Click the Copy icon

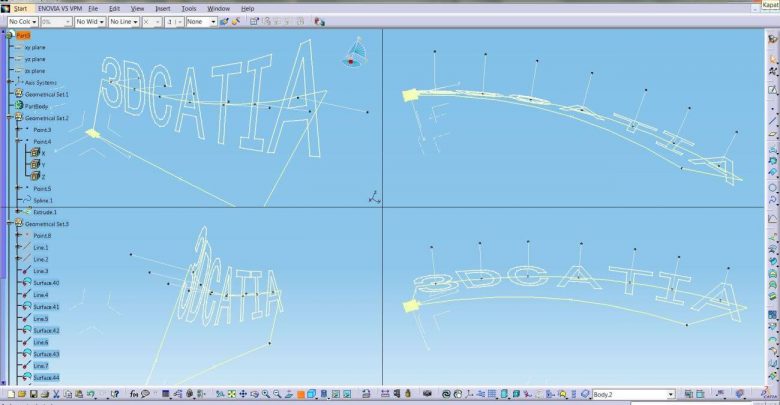(x=68, y=394)
